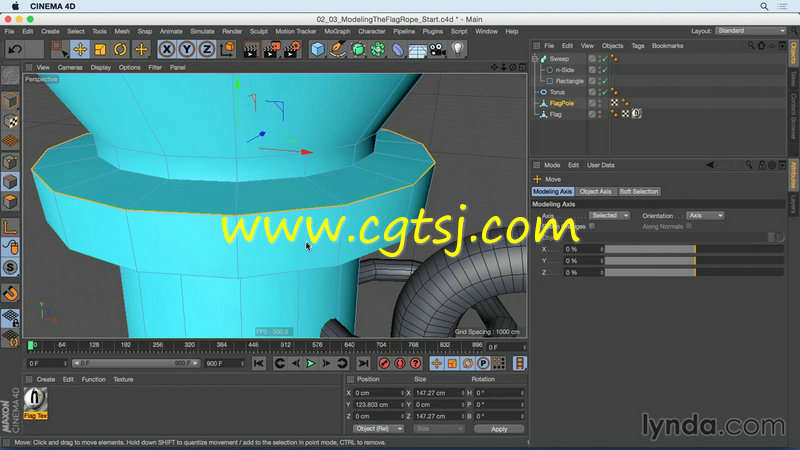Activate the Scale tool in toolbar
This screenshot has width=800, height=450.
tap(100, 49)
